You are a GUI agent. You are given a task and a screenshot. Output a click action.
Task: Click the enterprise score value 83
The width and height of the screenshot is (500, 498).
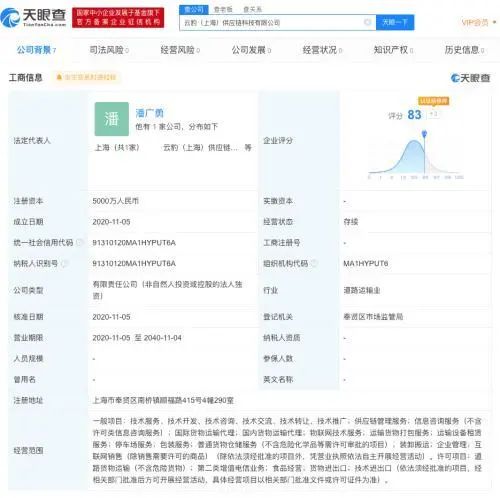(x=414, y=115)
